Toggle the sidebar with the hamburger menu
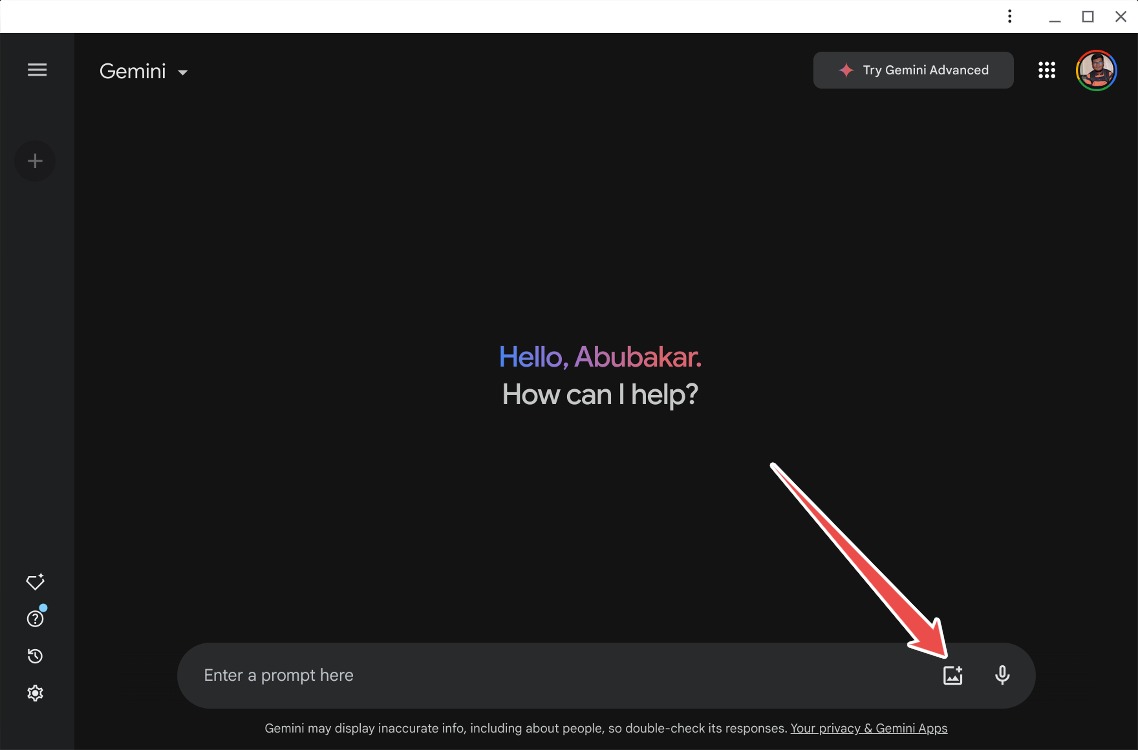This screenshot has height=750, width=1138. tap(37, 69)
